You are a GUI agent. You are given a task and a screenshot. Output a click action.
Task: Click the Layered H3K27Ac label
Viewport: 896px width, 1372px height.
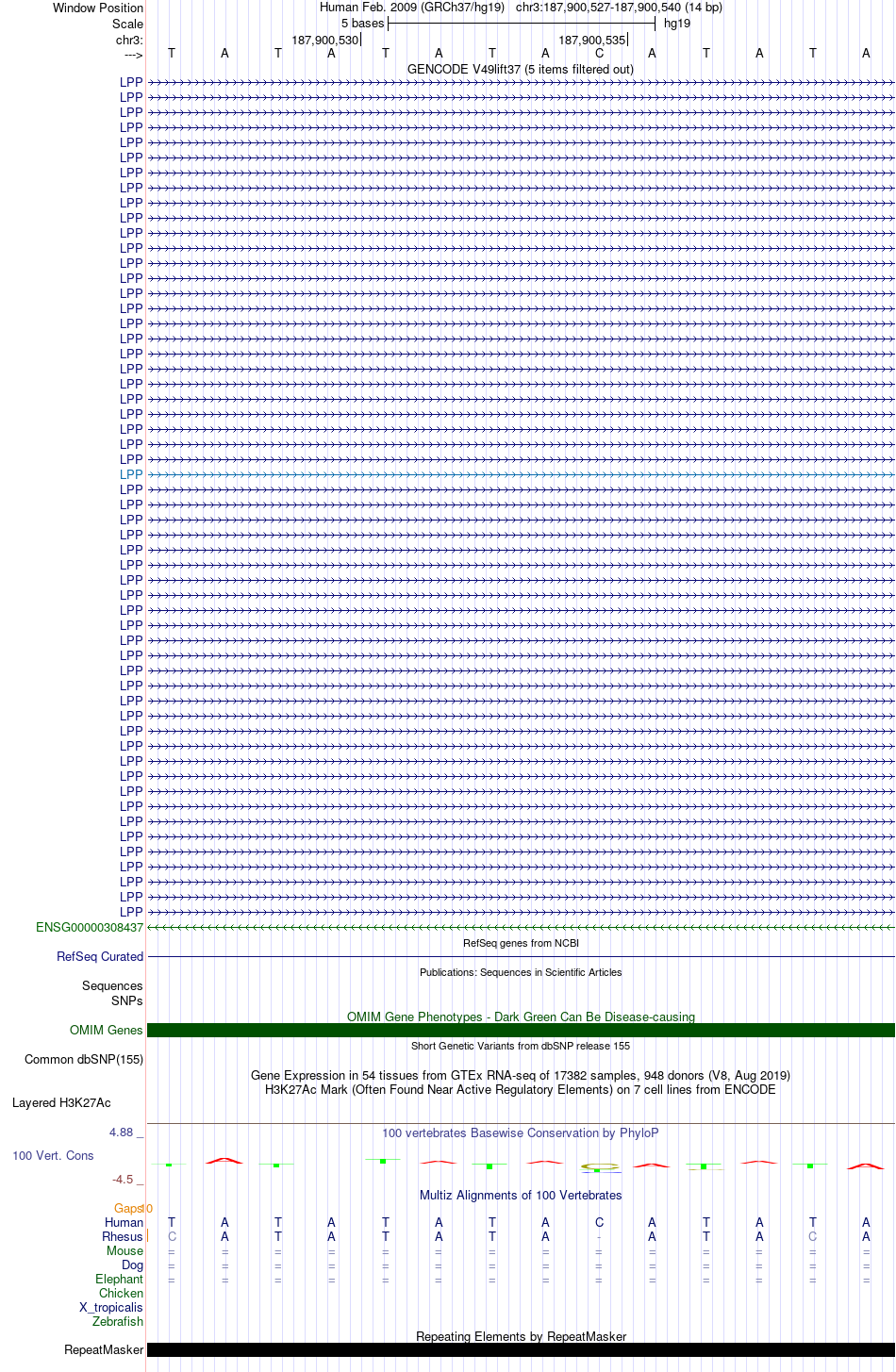(61, 1103)
